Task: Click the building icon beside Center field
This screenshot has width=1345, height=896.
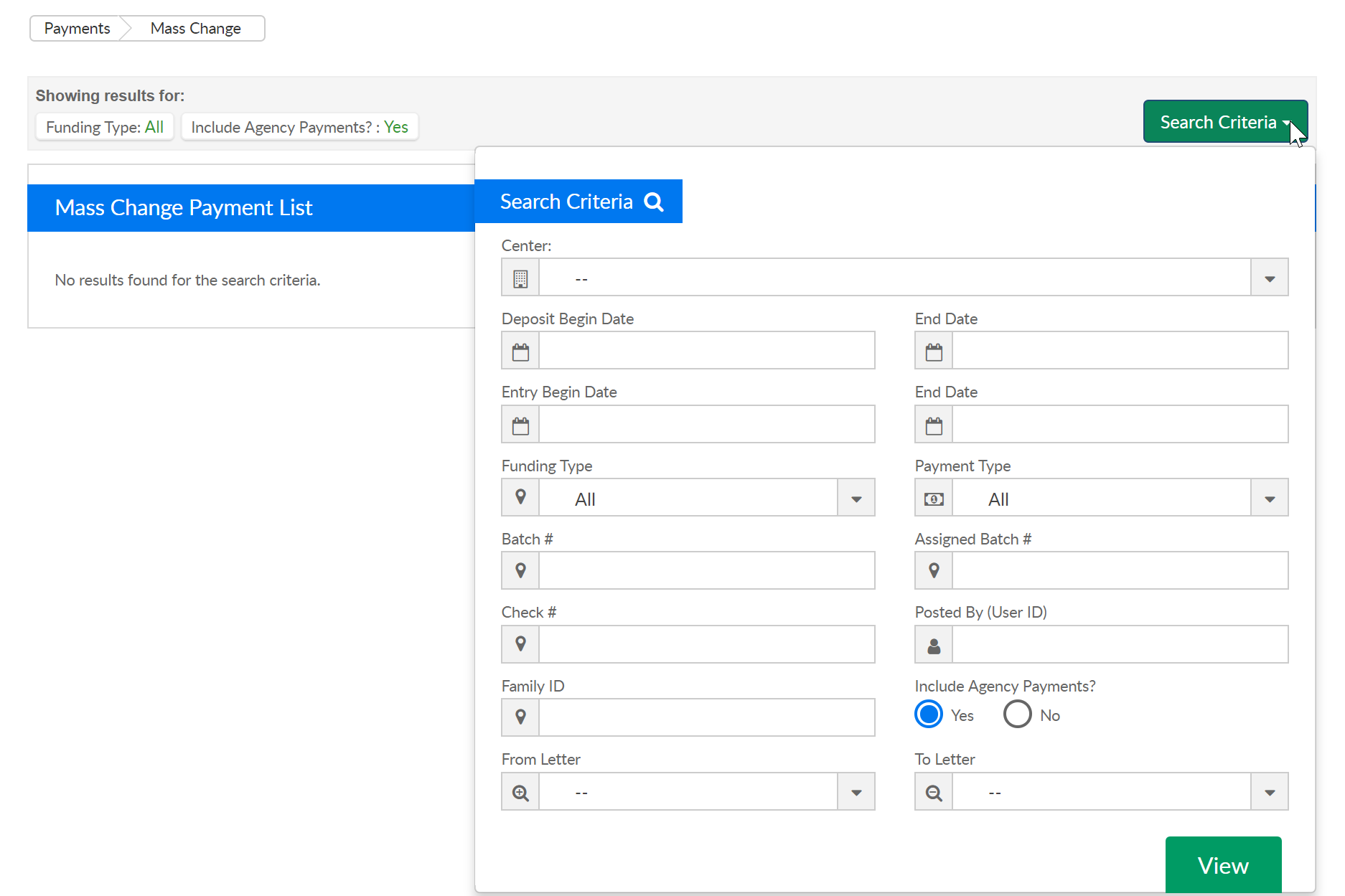Action: pyautogui.click(x=520, y=278)
